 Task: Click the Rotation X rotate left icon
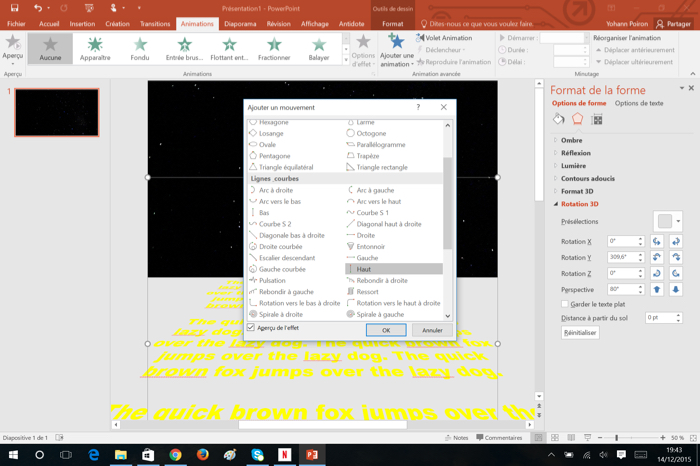pos(657,242)
